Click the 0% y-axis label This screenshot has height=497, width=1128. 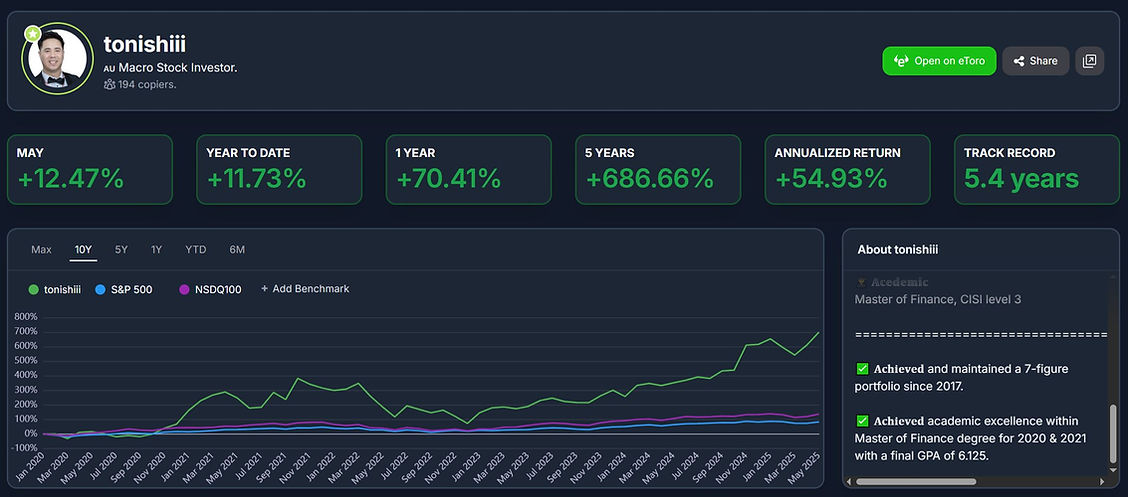click(x=31, y=434)
